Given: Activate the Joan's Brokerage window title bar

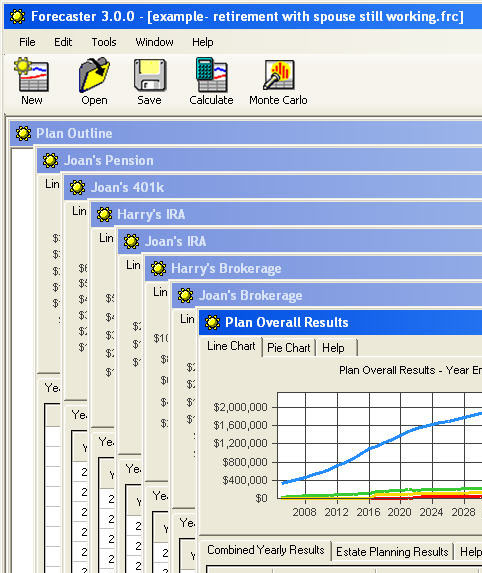Looking at the screenshot, I should tap(327, 295).
